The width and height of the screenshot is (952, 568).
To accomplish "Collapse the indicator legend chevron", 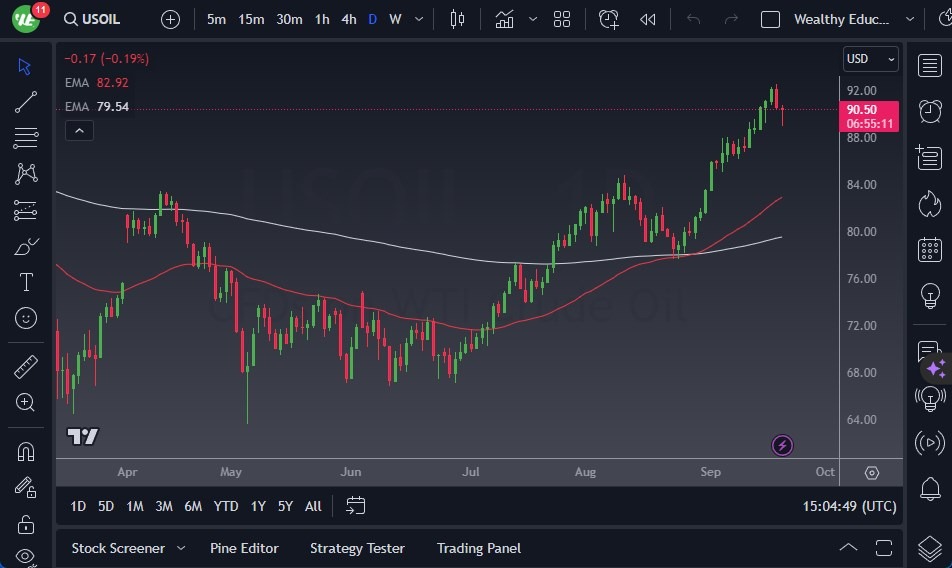I will click(x=79, y=130).
